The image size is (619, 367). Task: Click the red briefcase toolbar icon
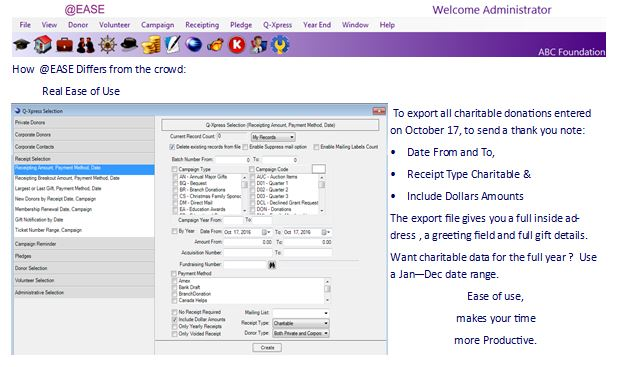pos(64,45)
